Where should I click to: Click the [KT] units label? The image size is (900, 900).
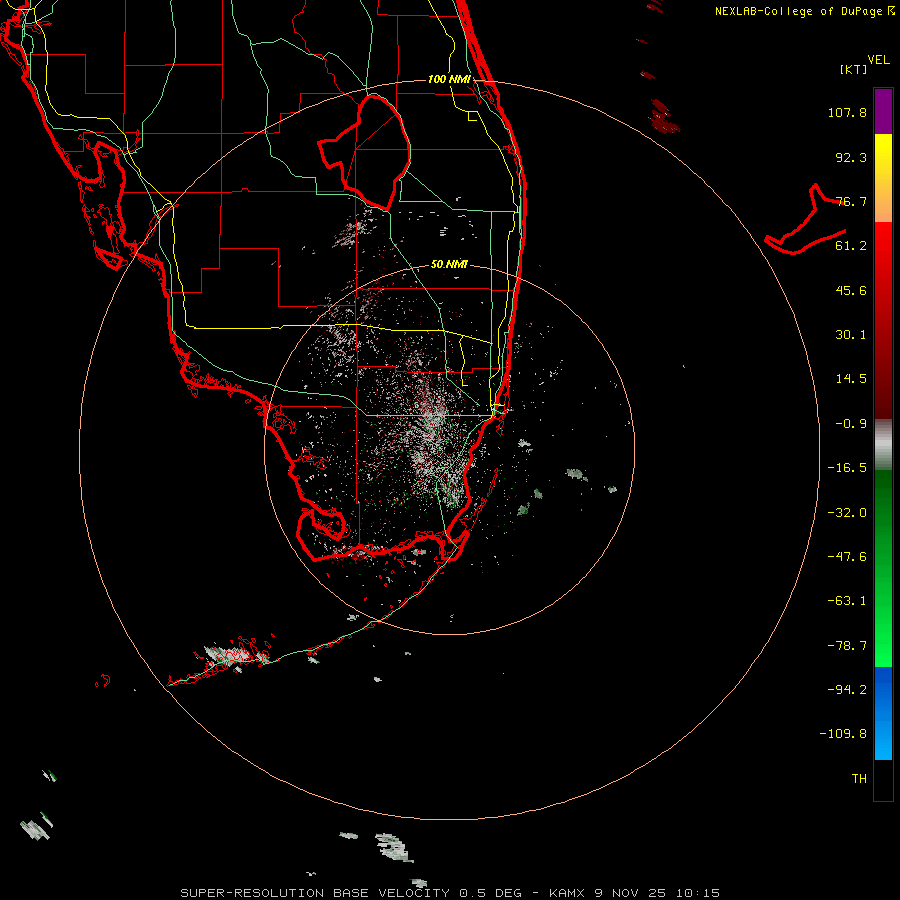click(853, 69)
